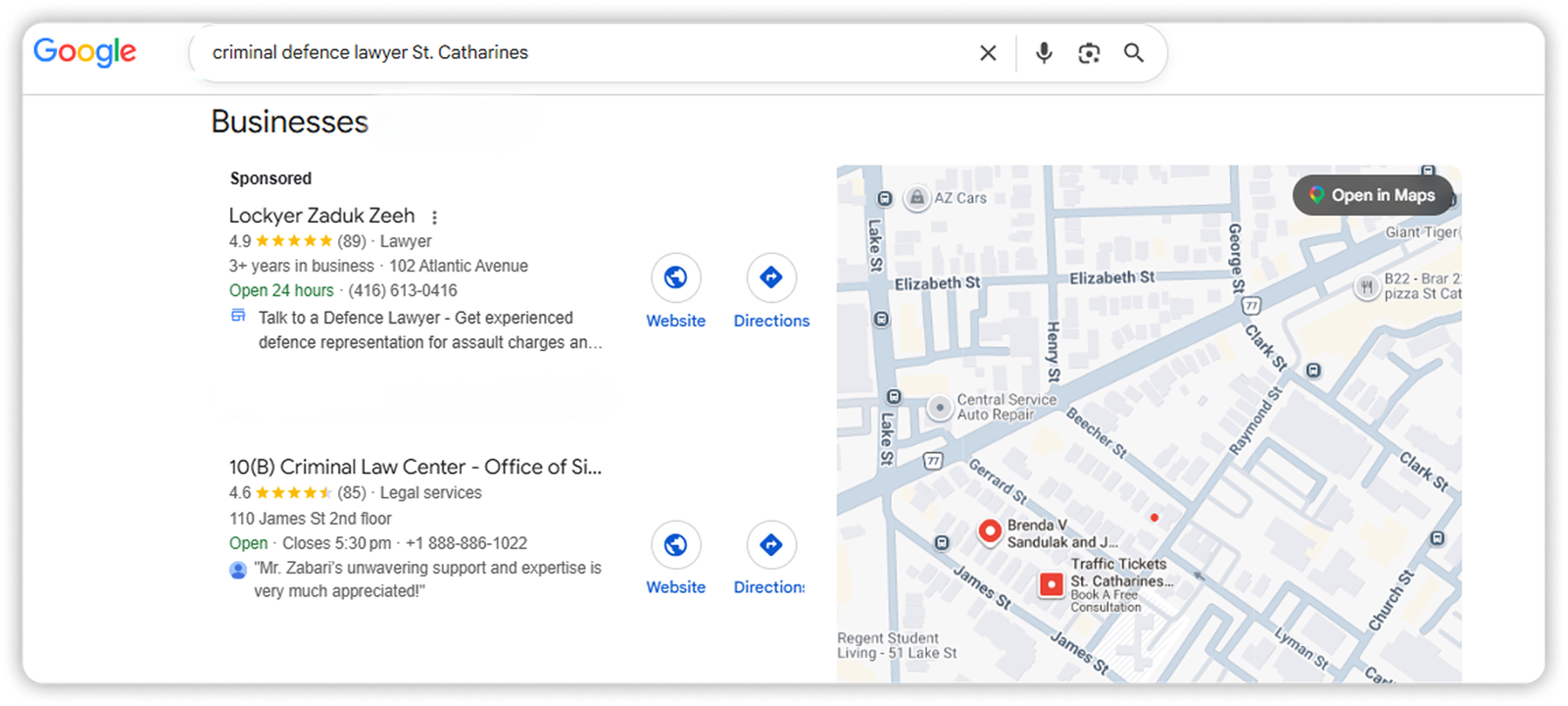Click 10(B) Criminal Law Center Website globe icon
Image resolution: width=1568 pixels, height=706 pixels.
[675, 544]
